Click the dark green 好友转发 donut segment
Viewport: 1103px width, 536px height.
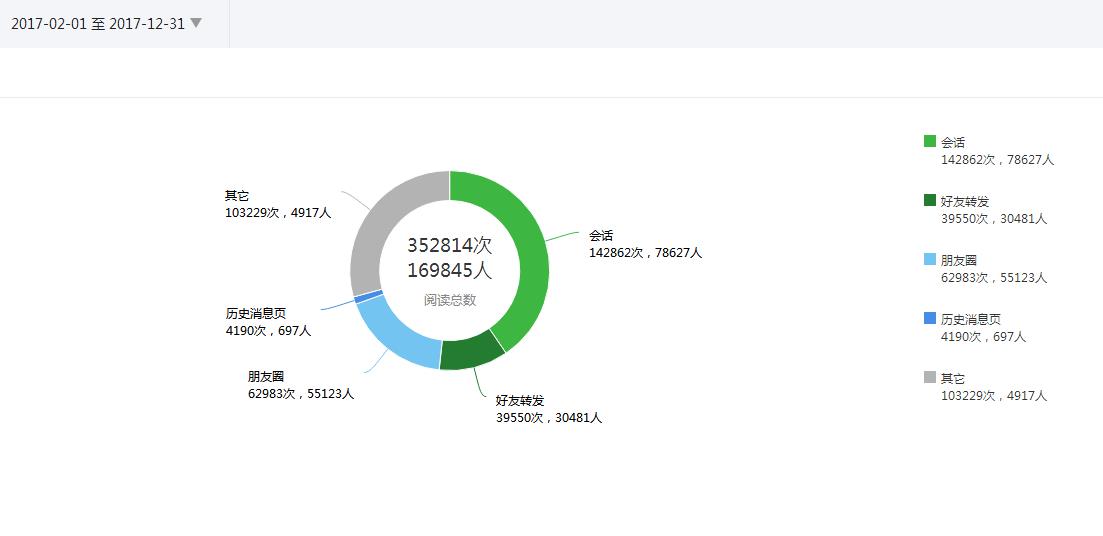coord(471,354)
